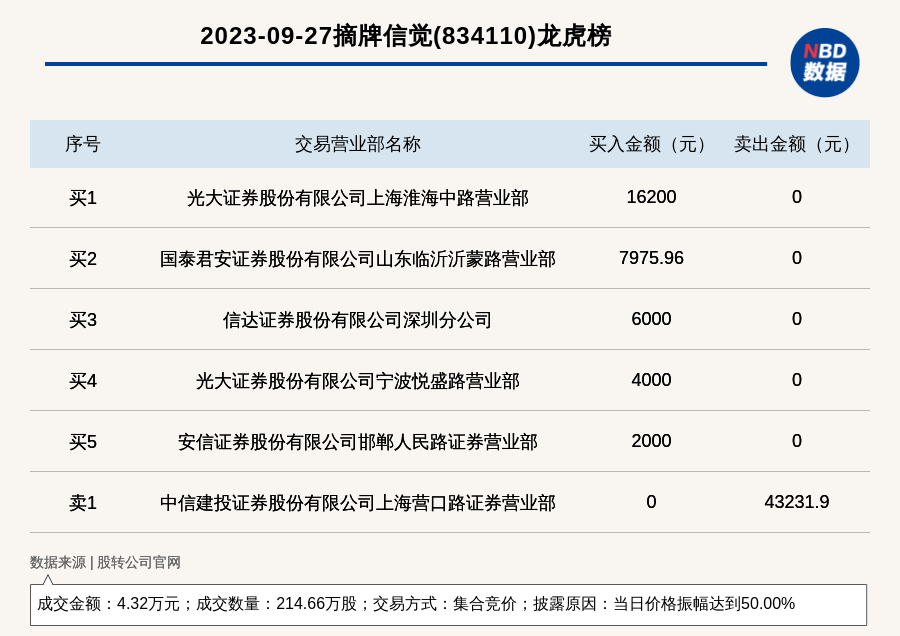Click buy amount 7975.96
The height and width of the screenshot is (636, 900).
tap(651, 258)
